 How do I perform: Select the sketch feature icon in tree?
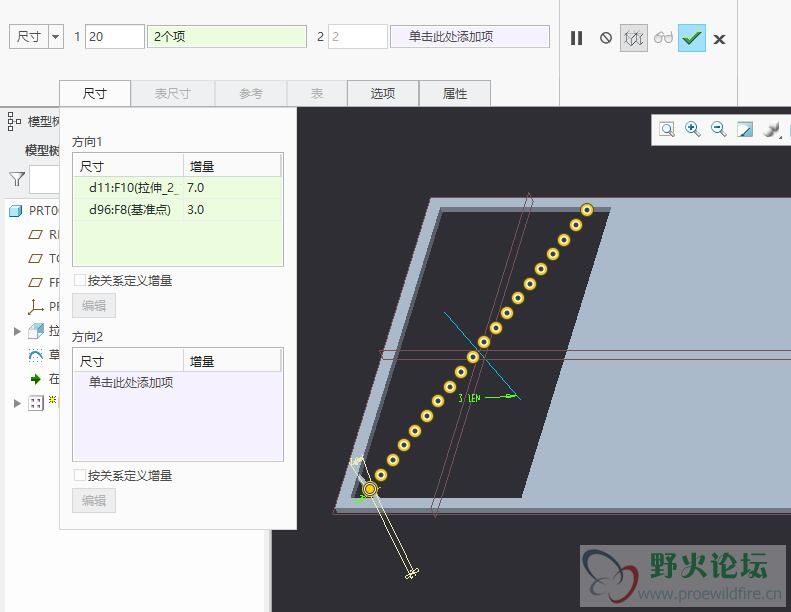[35, 356]
